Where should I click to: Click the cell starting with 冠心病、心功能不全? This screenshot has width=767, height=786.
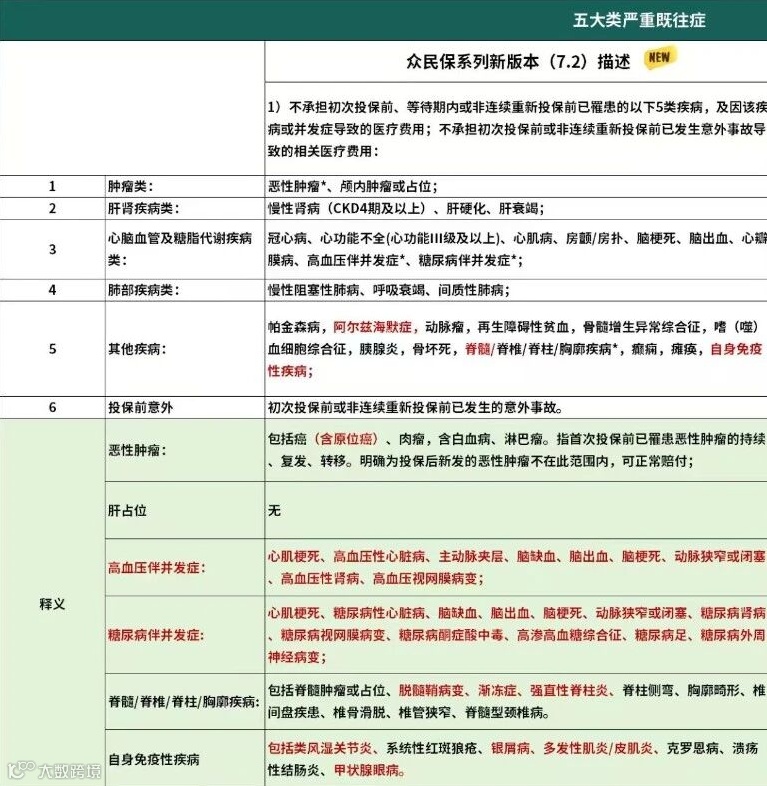[x=516, y=249]
